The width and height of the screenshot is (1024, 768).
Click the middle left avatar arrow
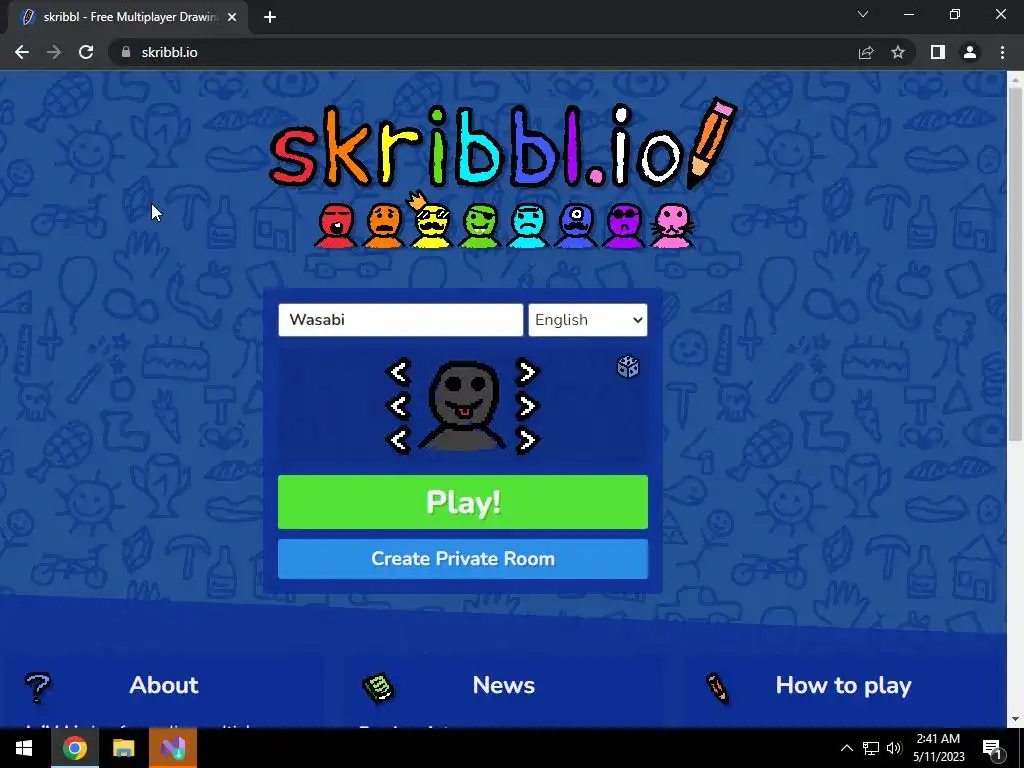click(399, 406)
